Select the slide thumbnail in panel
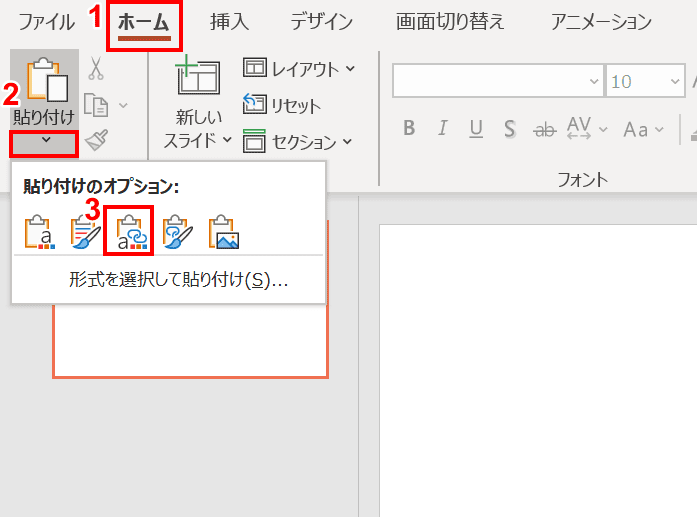The image size is (697, 517). tap(190, 341)
